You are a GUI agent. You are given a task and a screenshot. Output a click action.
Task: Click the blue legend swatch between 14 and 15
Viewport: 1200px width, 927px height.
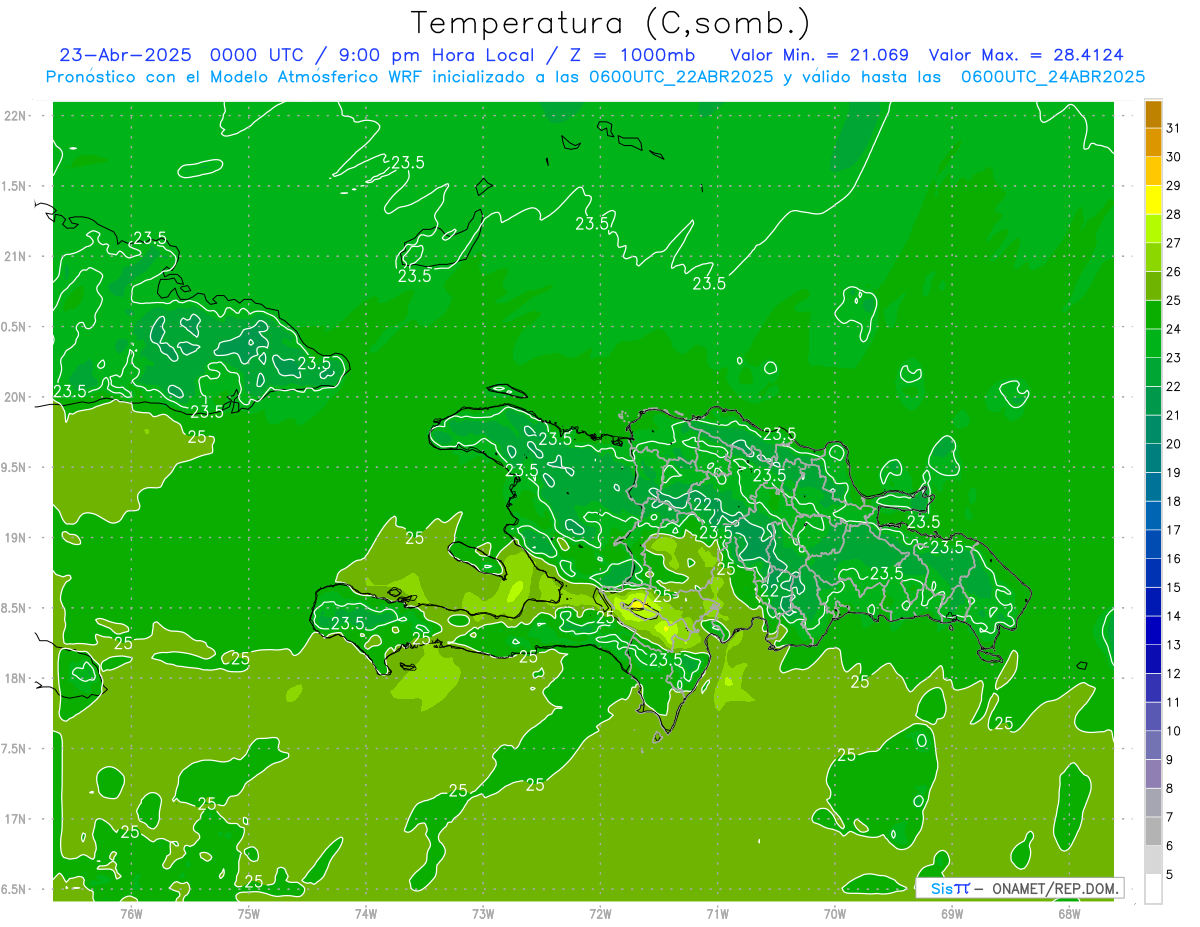[x=1153, y=602]
